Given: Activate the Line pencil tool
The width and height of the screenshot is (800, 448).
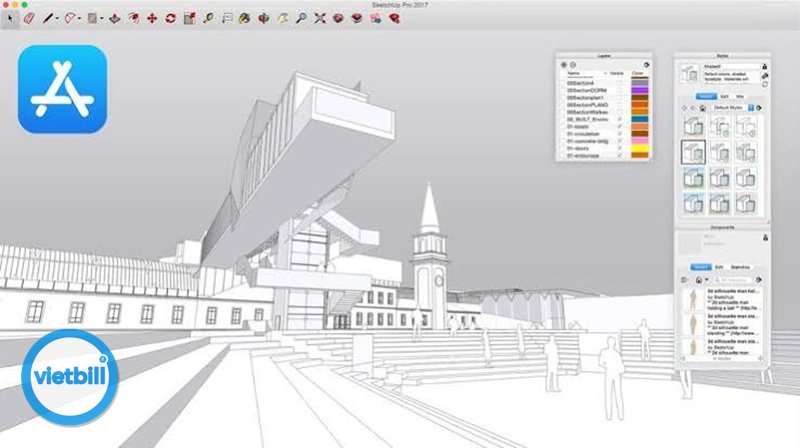Looking at the screenshot, I should [x=48, y=19].
